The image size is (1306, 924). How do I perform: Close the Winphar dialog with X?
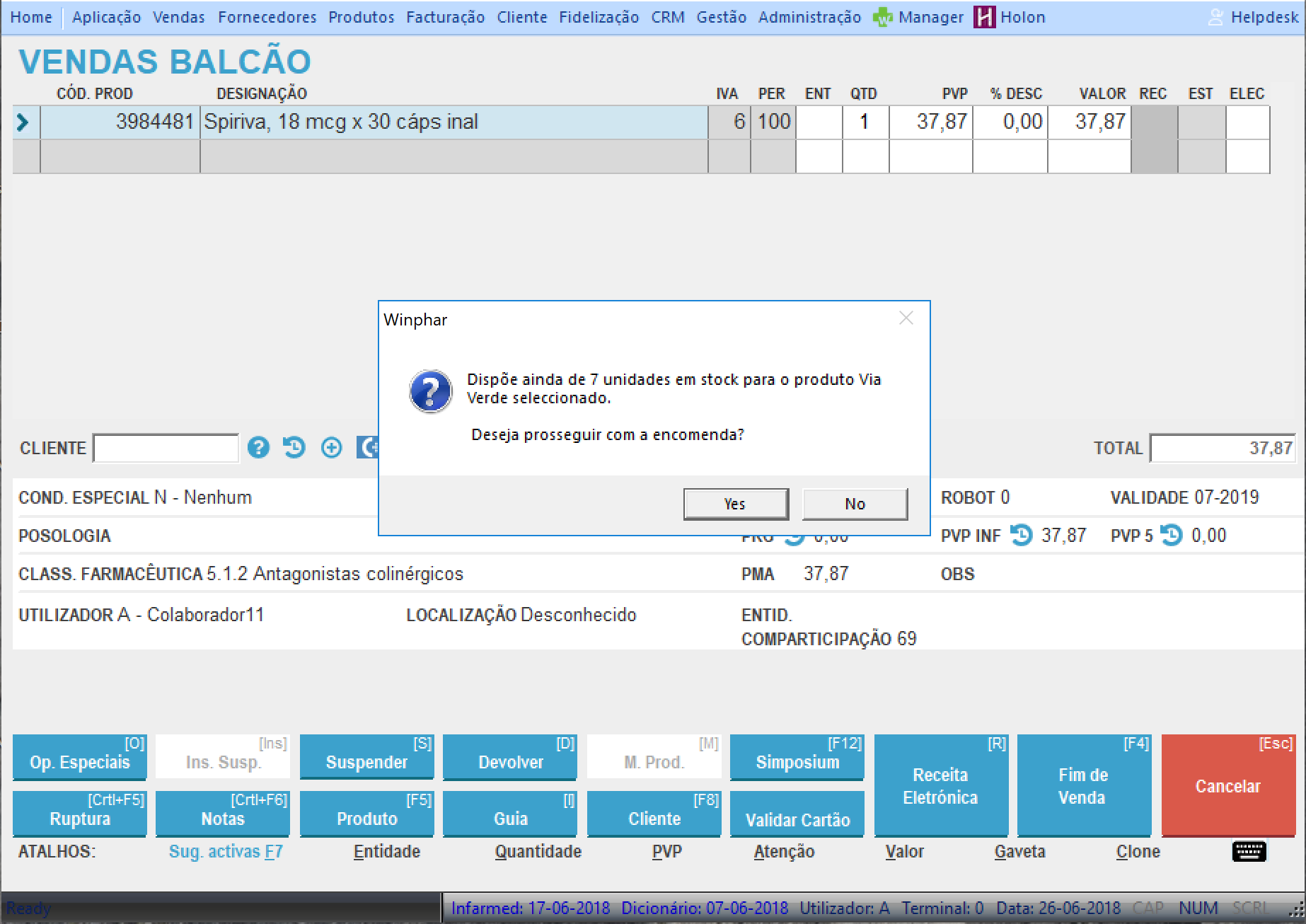[x=906, y=318]
